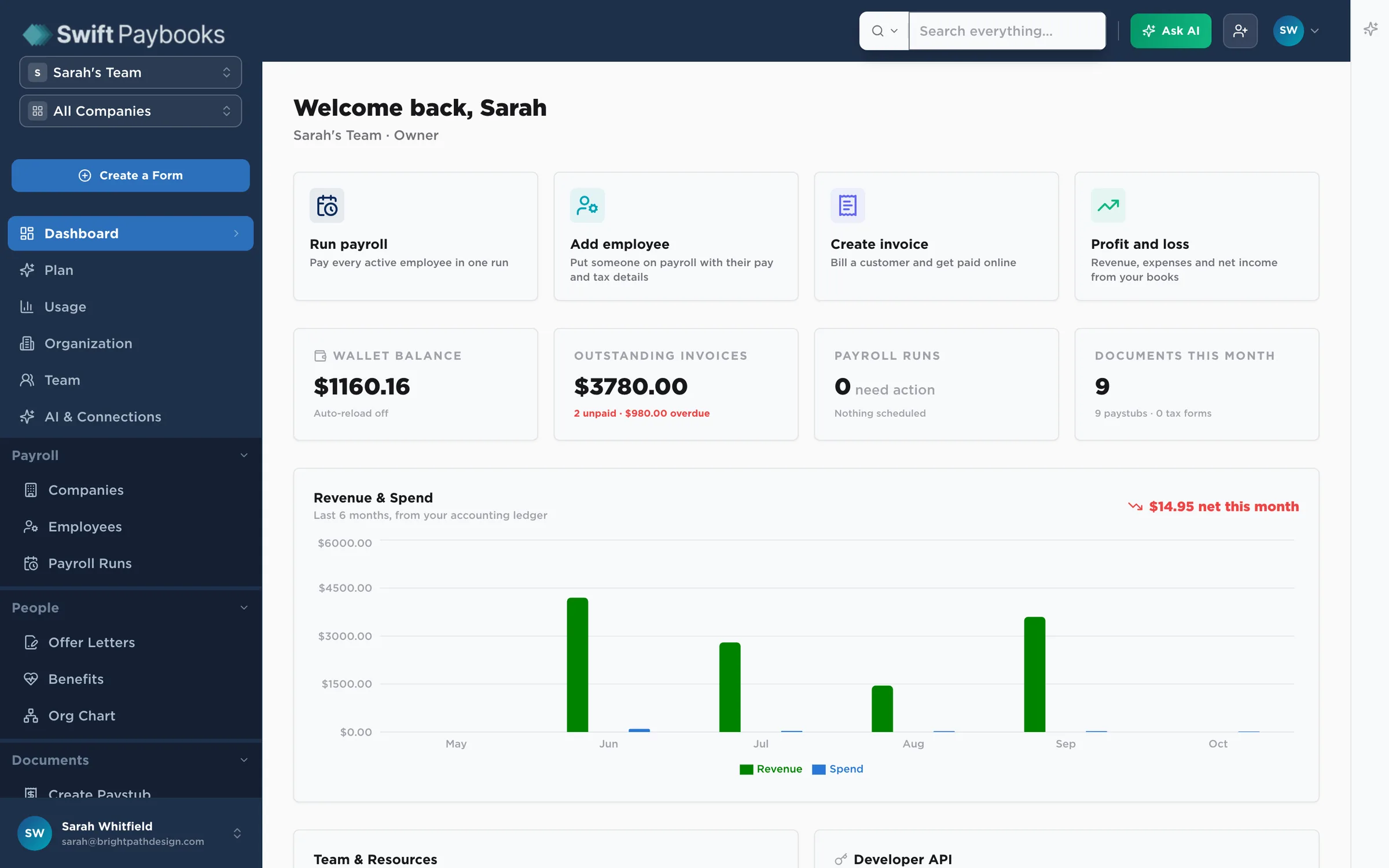
Task: Click the Organization building icon
Action: pyautogui.click(x=27, y=343)
